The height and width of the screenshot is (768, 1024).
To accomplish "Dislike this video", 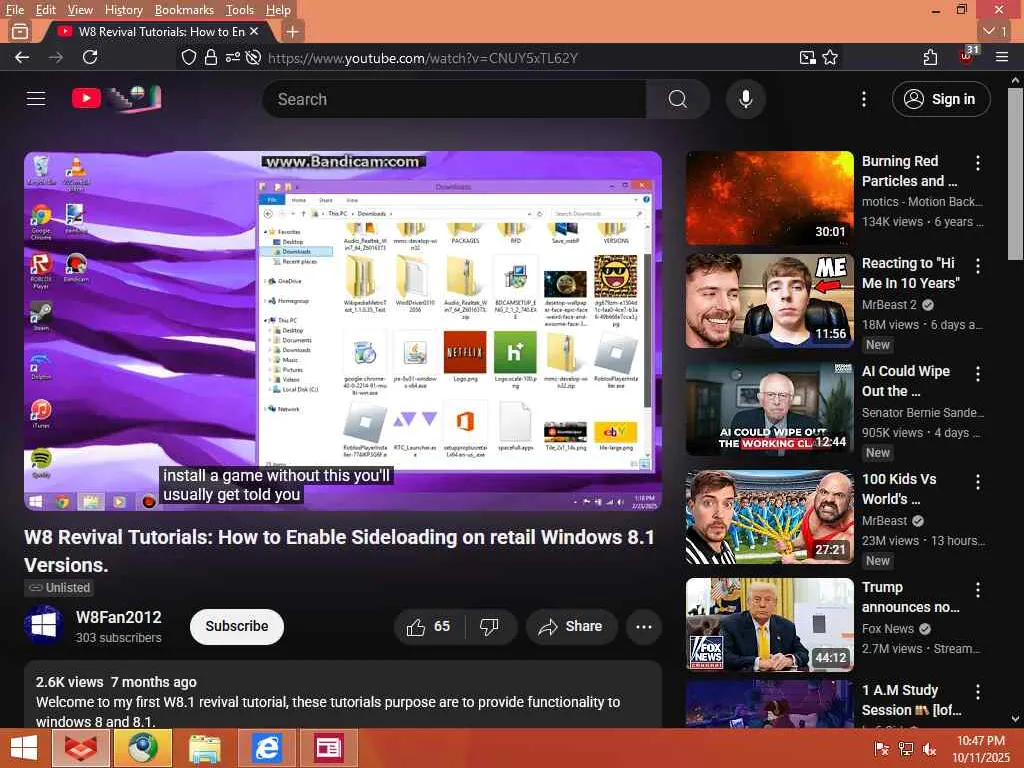I will (x=489, y=626).
